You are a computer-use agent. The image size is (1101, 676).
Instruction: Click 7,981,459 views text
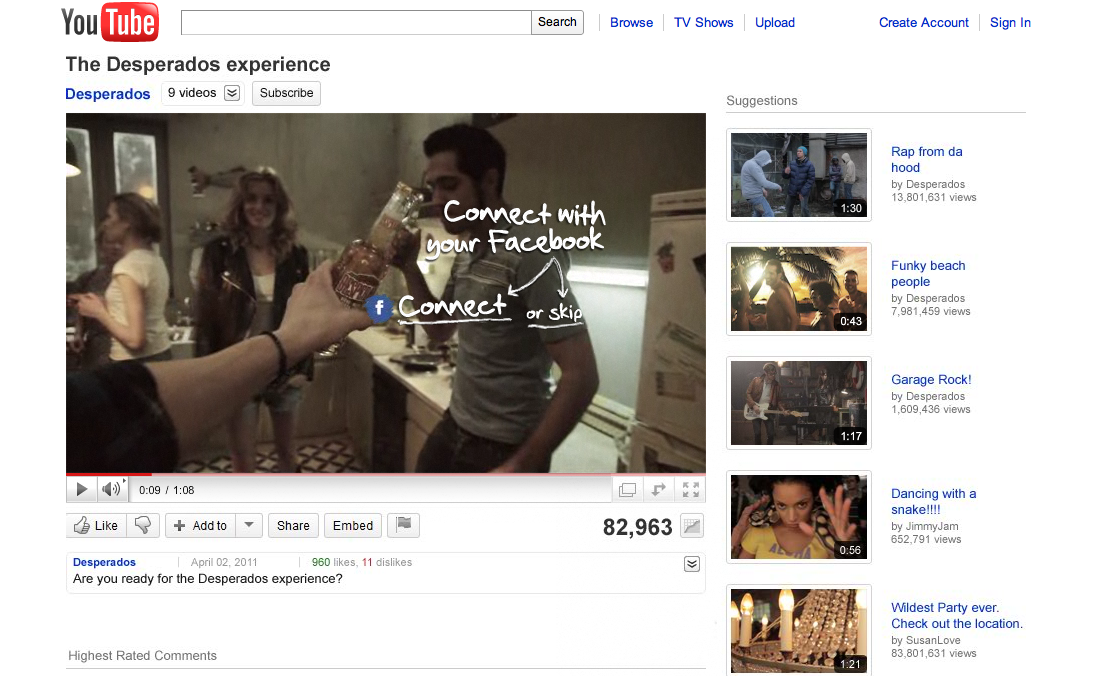(x=931, y=311)
